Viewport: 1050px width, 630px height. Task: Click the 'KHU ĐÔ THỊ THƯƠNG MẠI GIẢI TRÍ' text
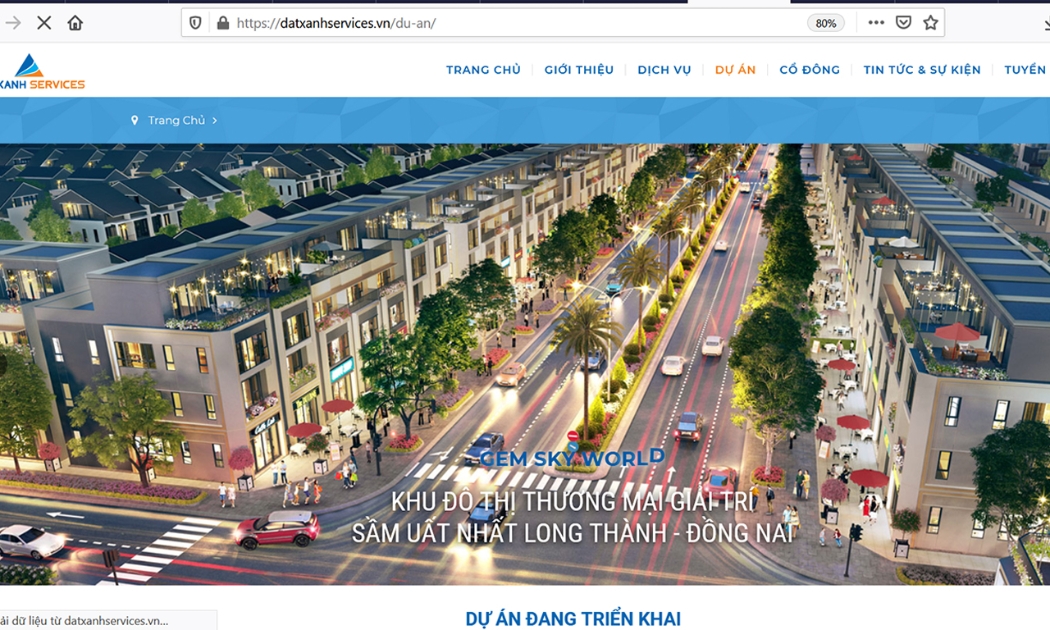pos(573,502)
